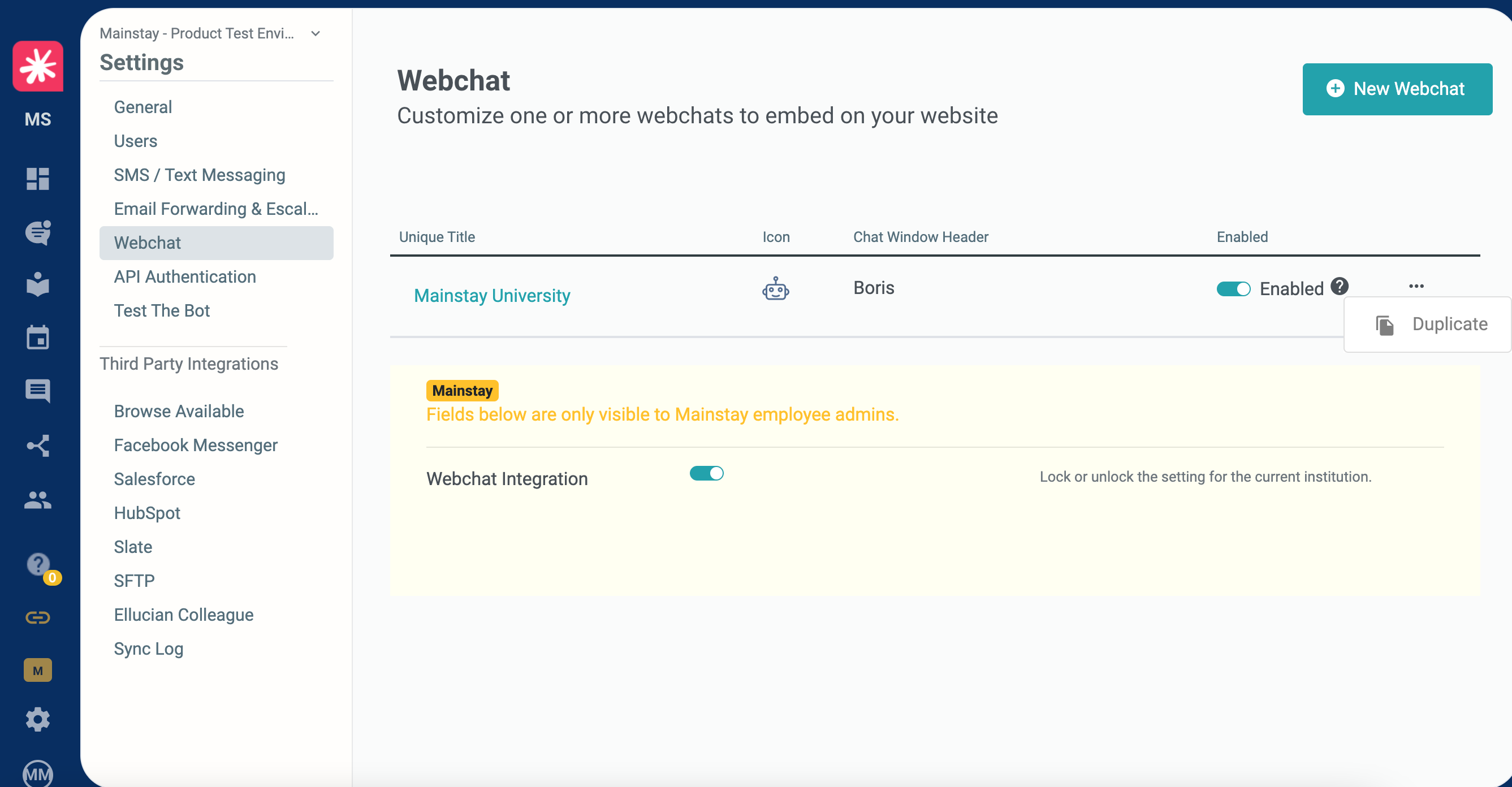Open the dashboard icon in sidebar

coord(37,179)
